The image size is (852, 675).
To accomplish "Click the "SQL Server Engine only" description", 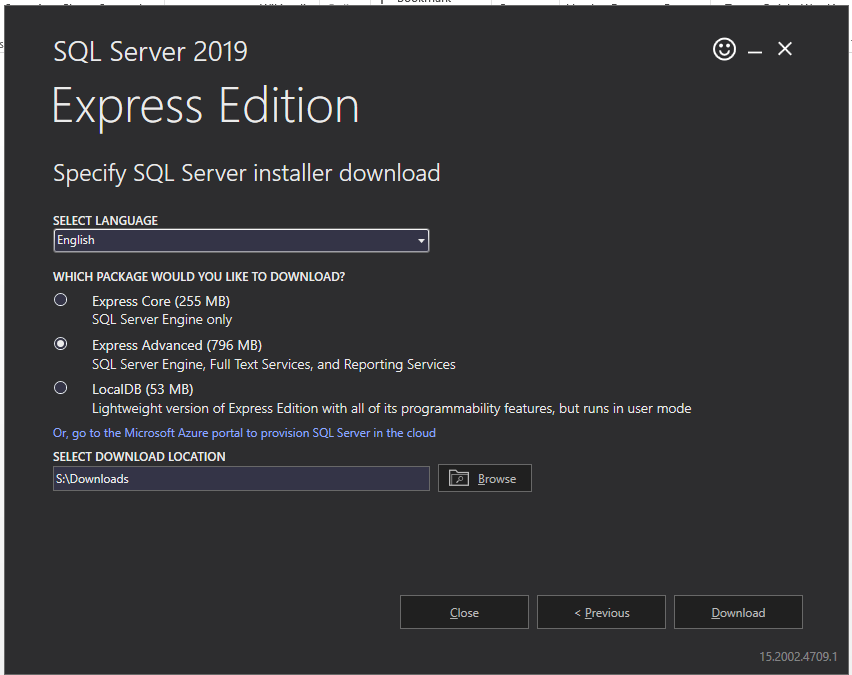I will [162, 320].
